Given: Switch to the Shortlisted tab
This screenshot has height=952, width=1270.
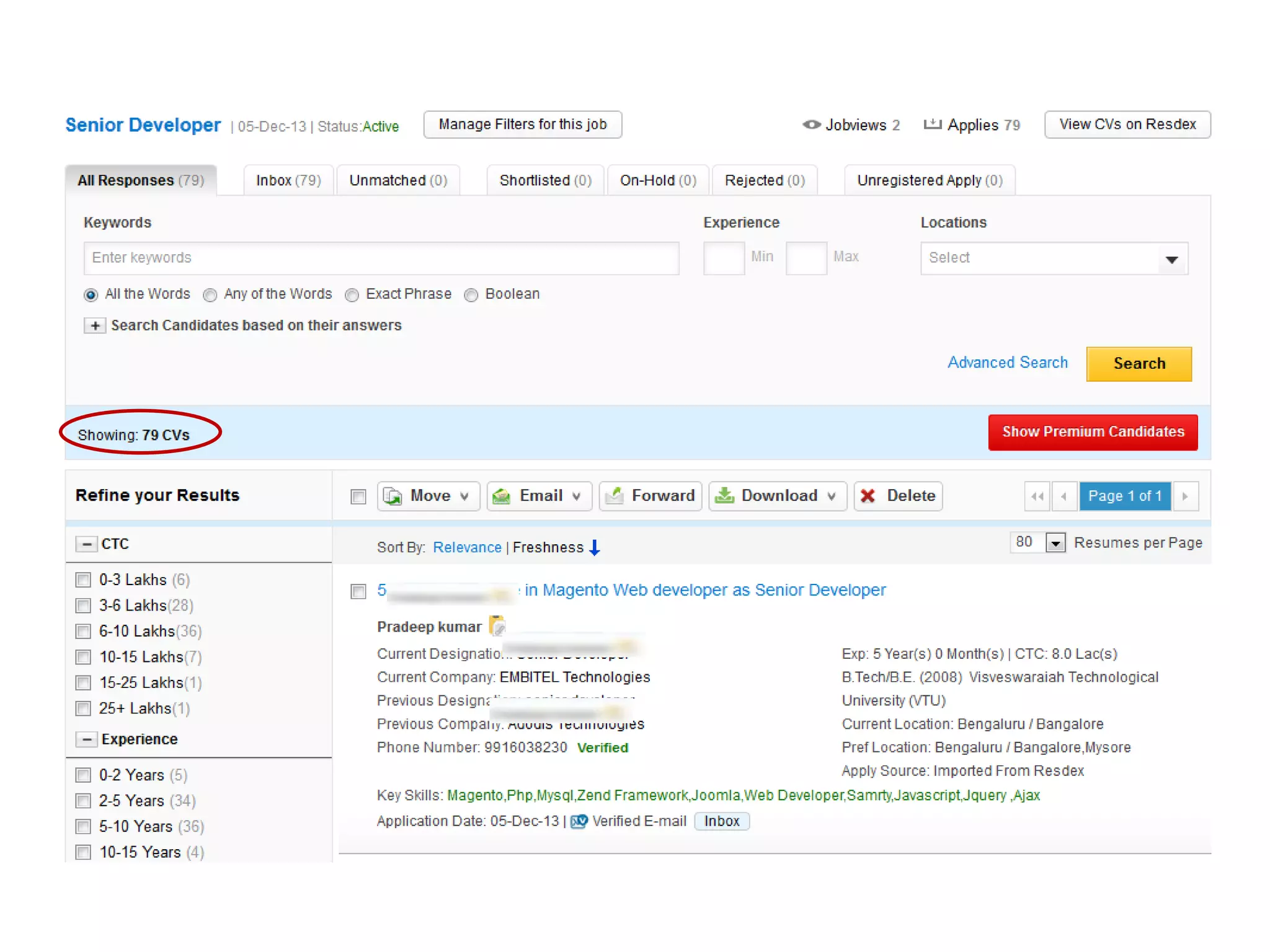Looking at the screenshot, I should coord(544,180).
